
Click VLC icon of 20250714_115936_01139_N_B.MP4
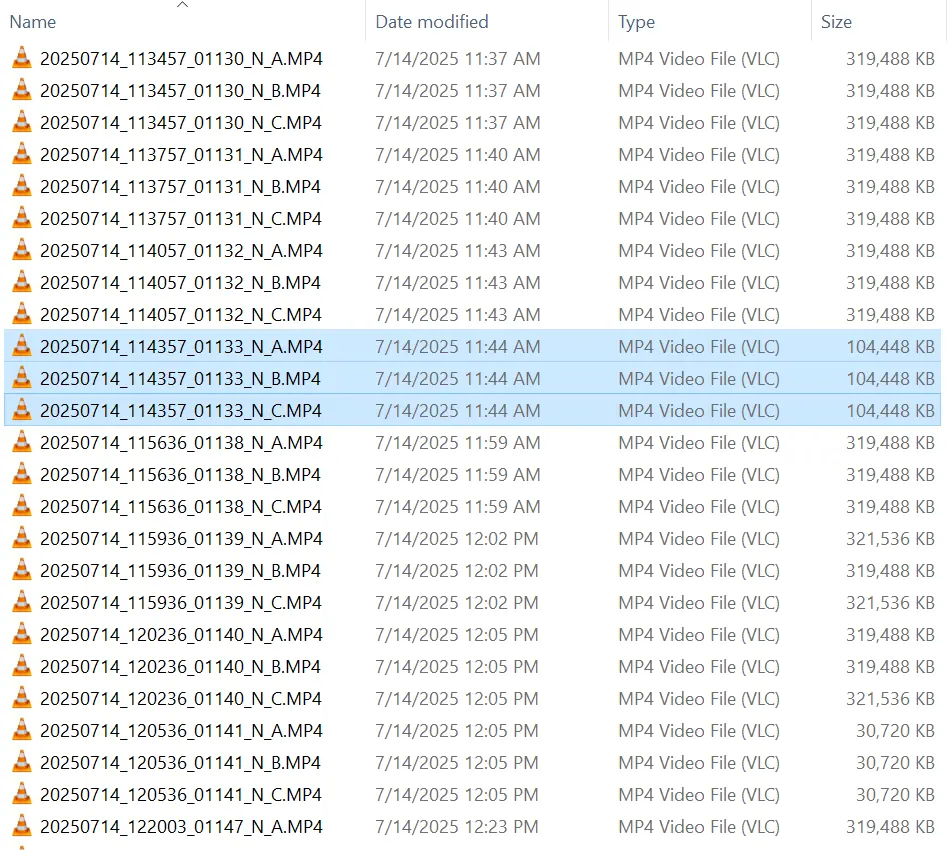(22, 571)
